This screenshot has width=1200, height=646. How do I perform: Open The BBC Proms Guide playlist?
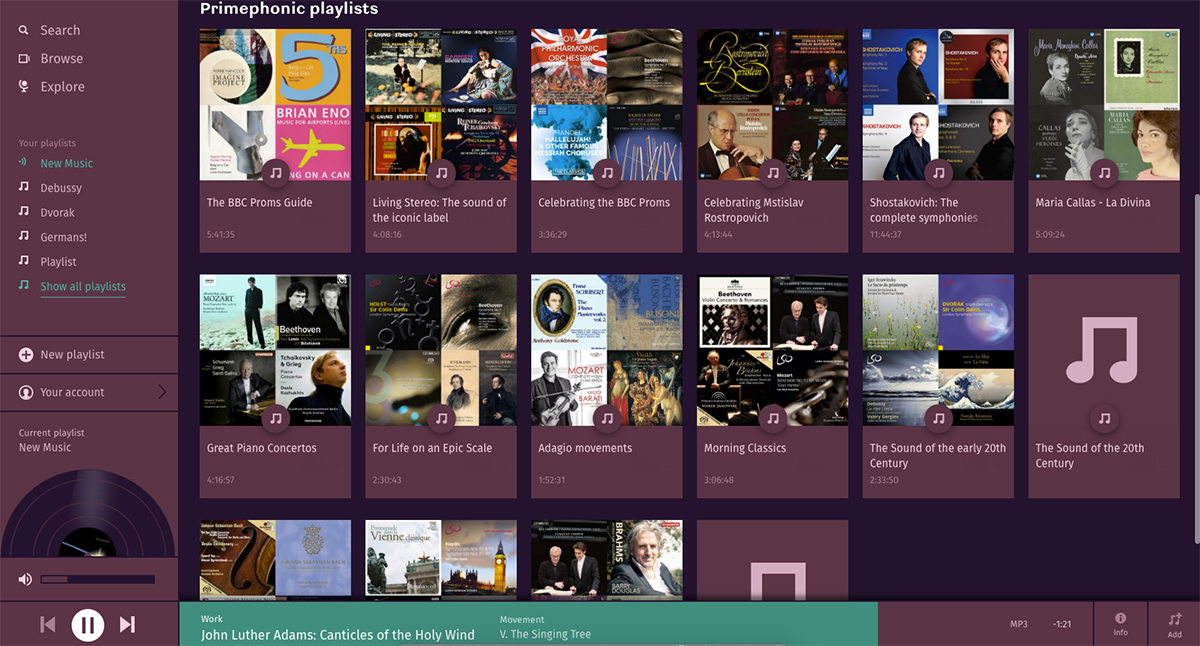tap(259, 202)
